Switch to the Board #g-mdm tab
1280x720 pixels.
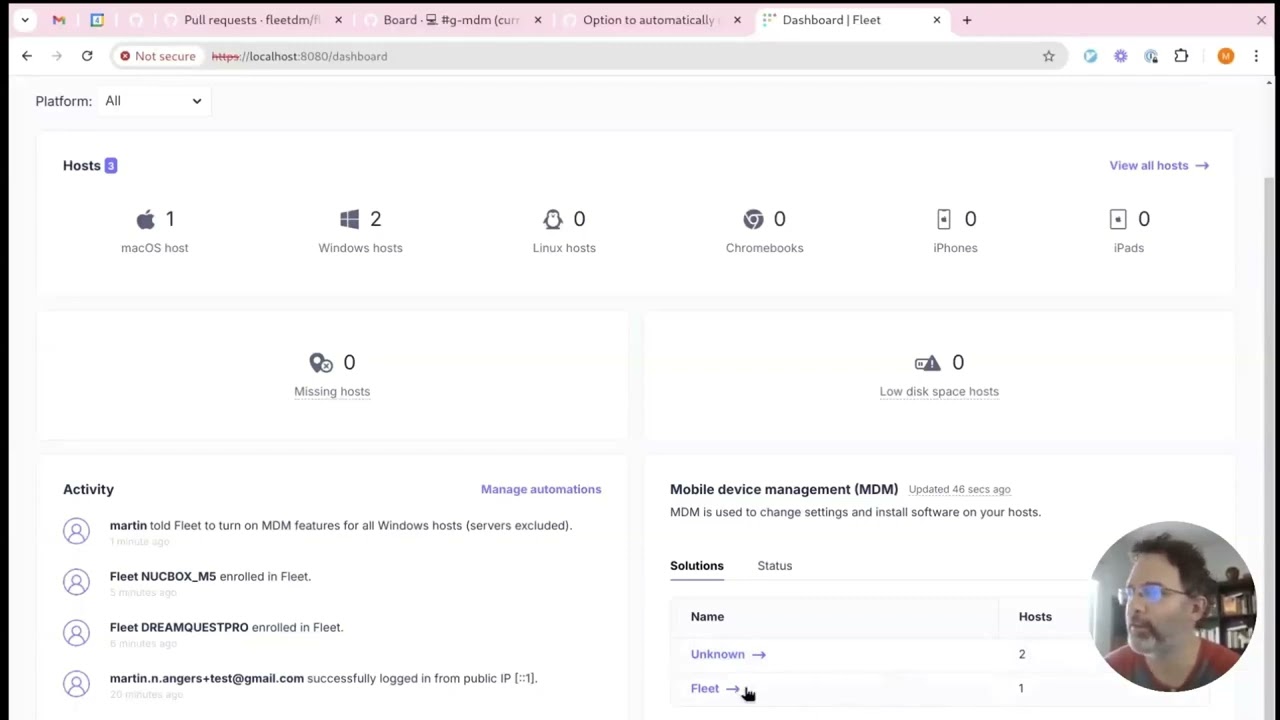coord(452,20)
